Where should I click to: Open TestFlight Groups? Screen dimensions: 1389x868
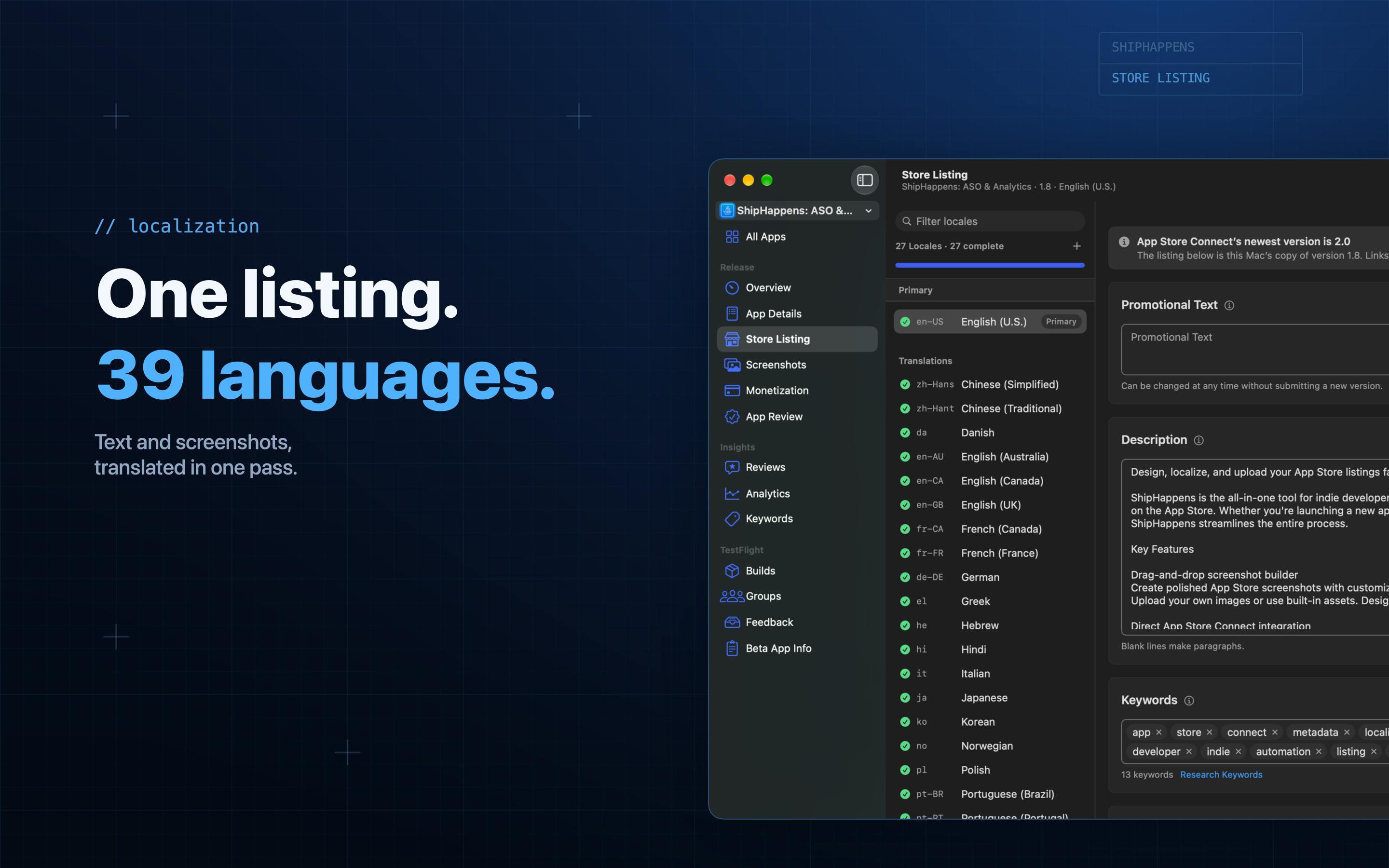(798, 596)
